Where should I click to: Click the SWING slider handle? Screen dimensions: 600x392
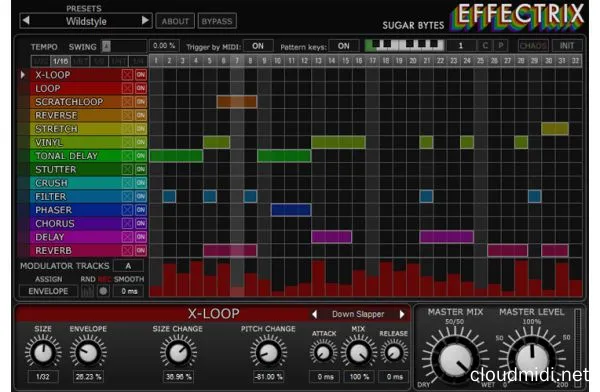point(106,46)
